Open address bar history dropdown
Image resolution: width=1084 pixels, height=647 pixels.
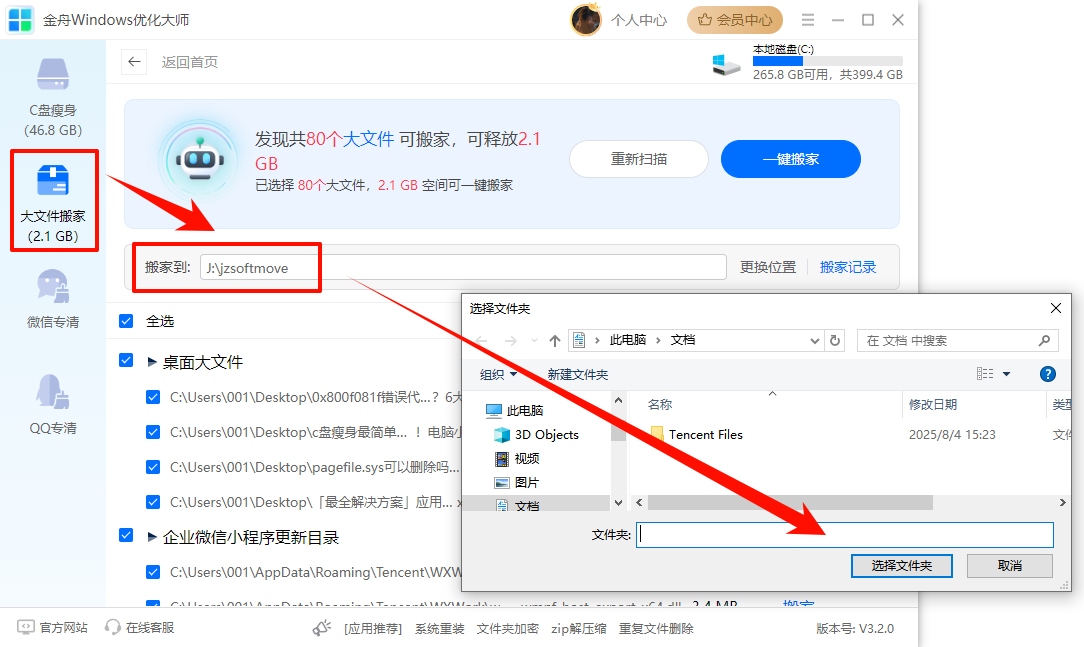click(814, 340)
